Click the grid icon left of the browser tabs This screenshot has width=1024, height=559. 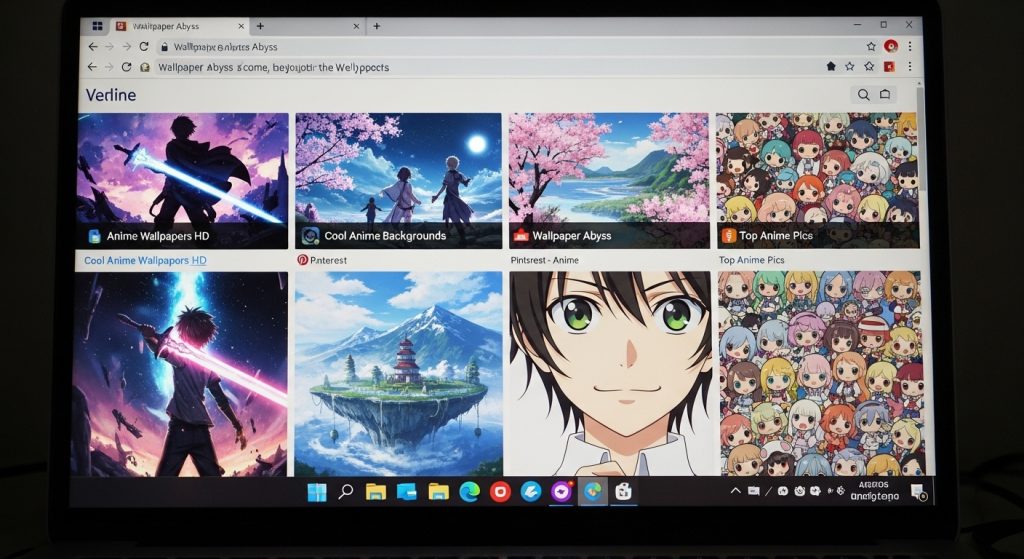pos(97,26)
